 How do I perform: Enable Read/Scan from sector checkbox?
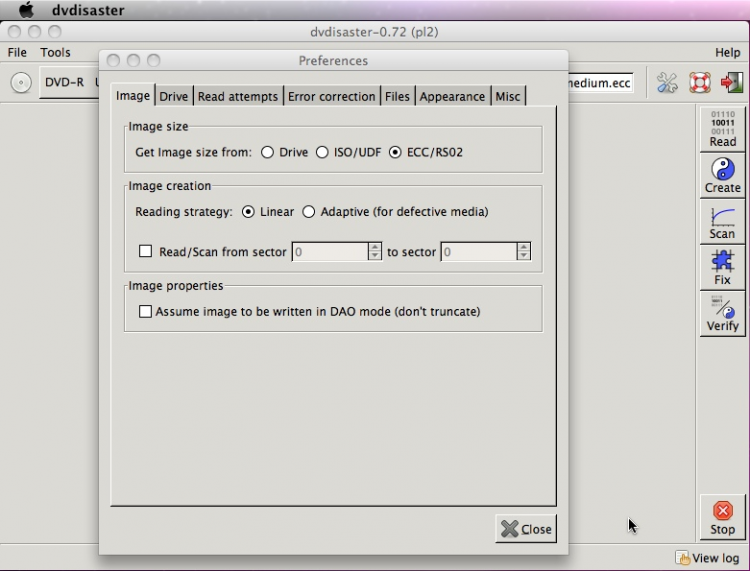click(x=145, y=251)
